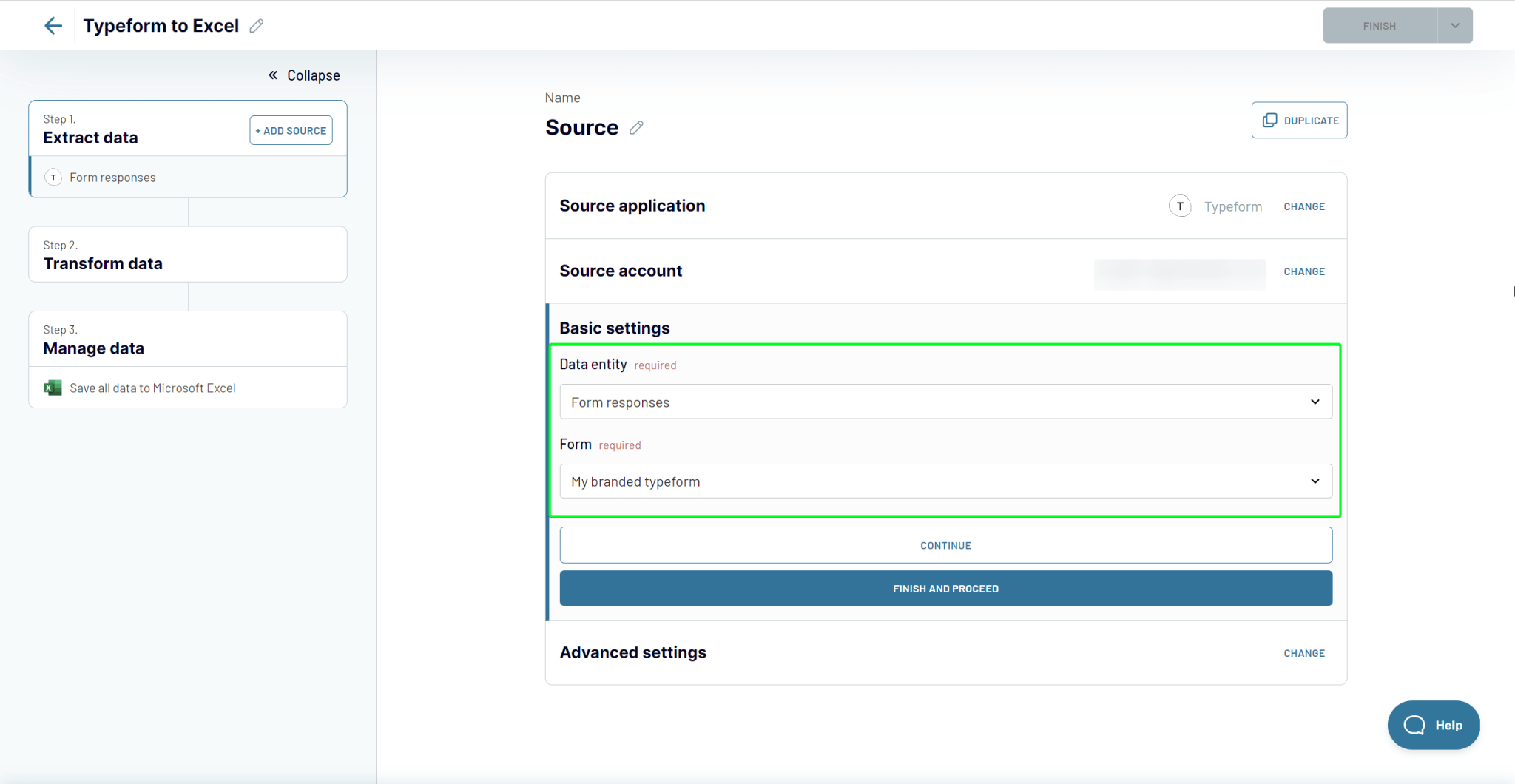1515x784 pixels.
Task: Click the Microsoft Excel icon in Step 3
Action: 52,388
